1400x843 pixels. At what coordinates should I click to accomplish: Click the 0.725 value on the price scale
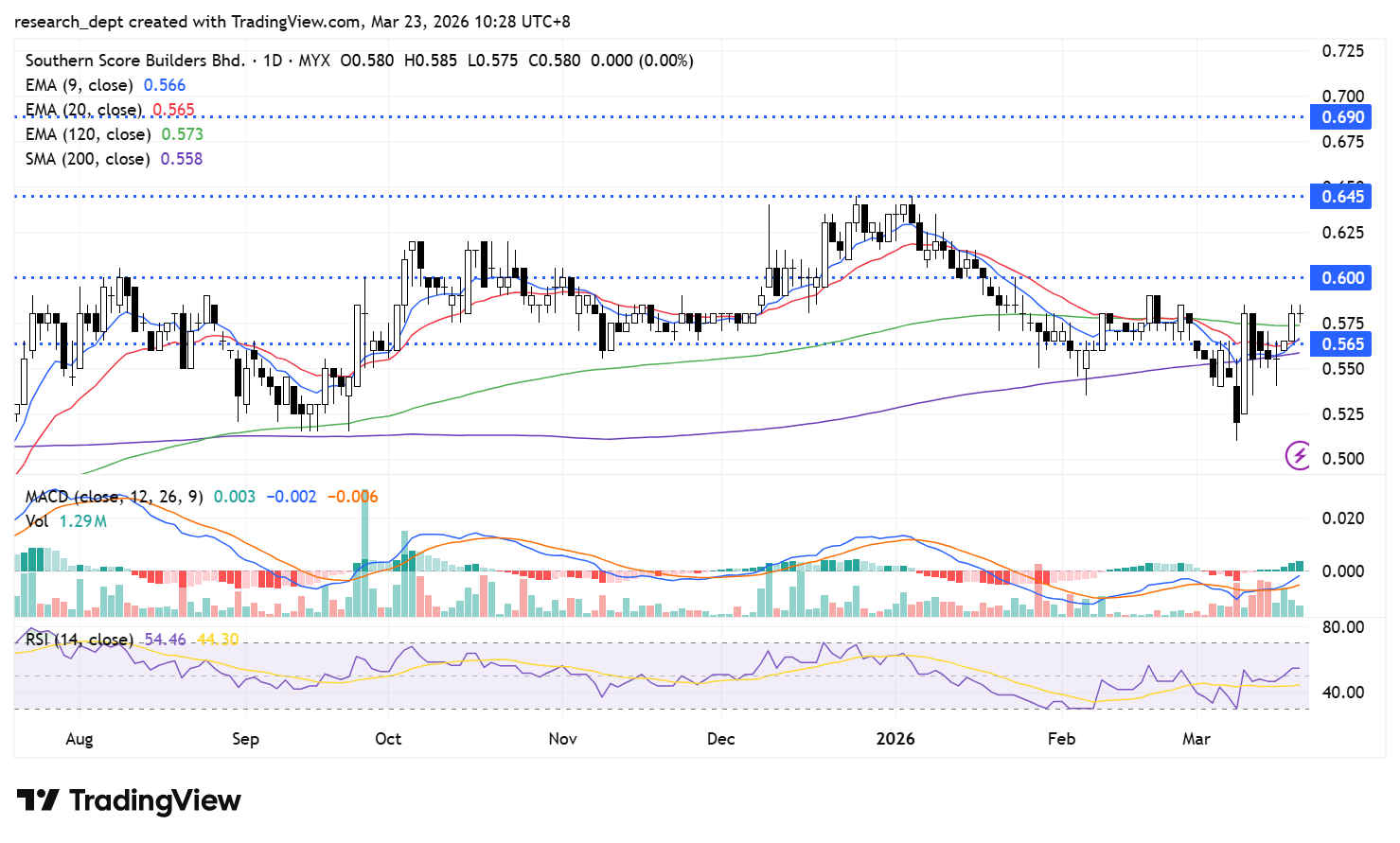[x=1342, y=51]
